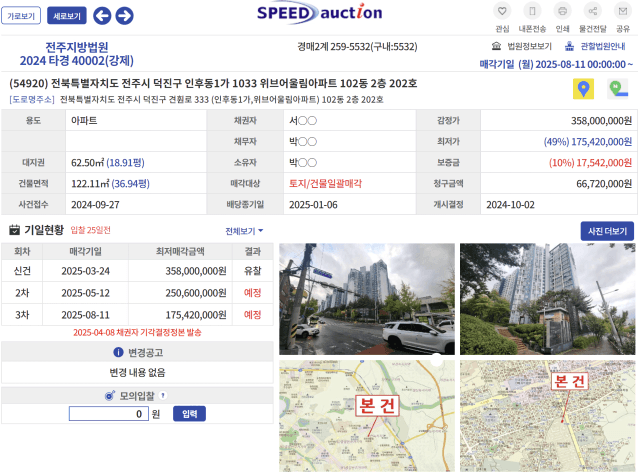The width and height of the screenshot is (640, 473).
Task: Open Naver map icon
Action: click(x=618, y=89)
